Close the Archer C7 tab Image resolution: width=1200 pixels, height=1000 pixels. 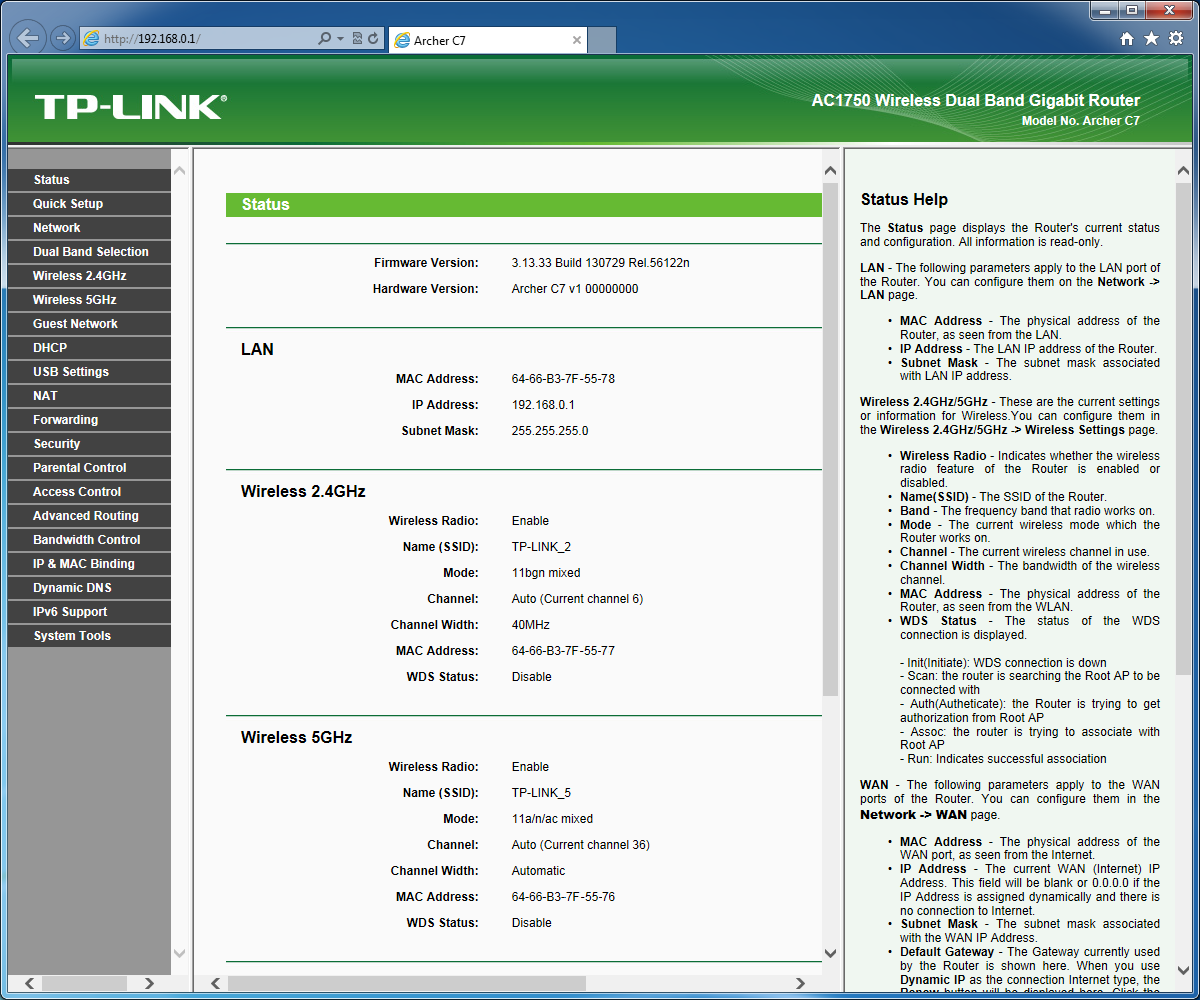[577, 40]
